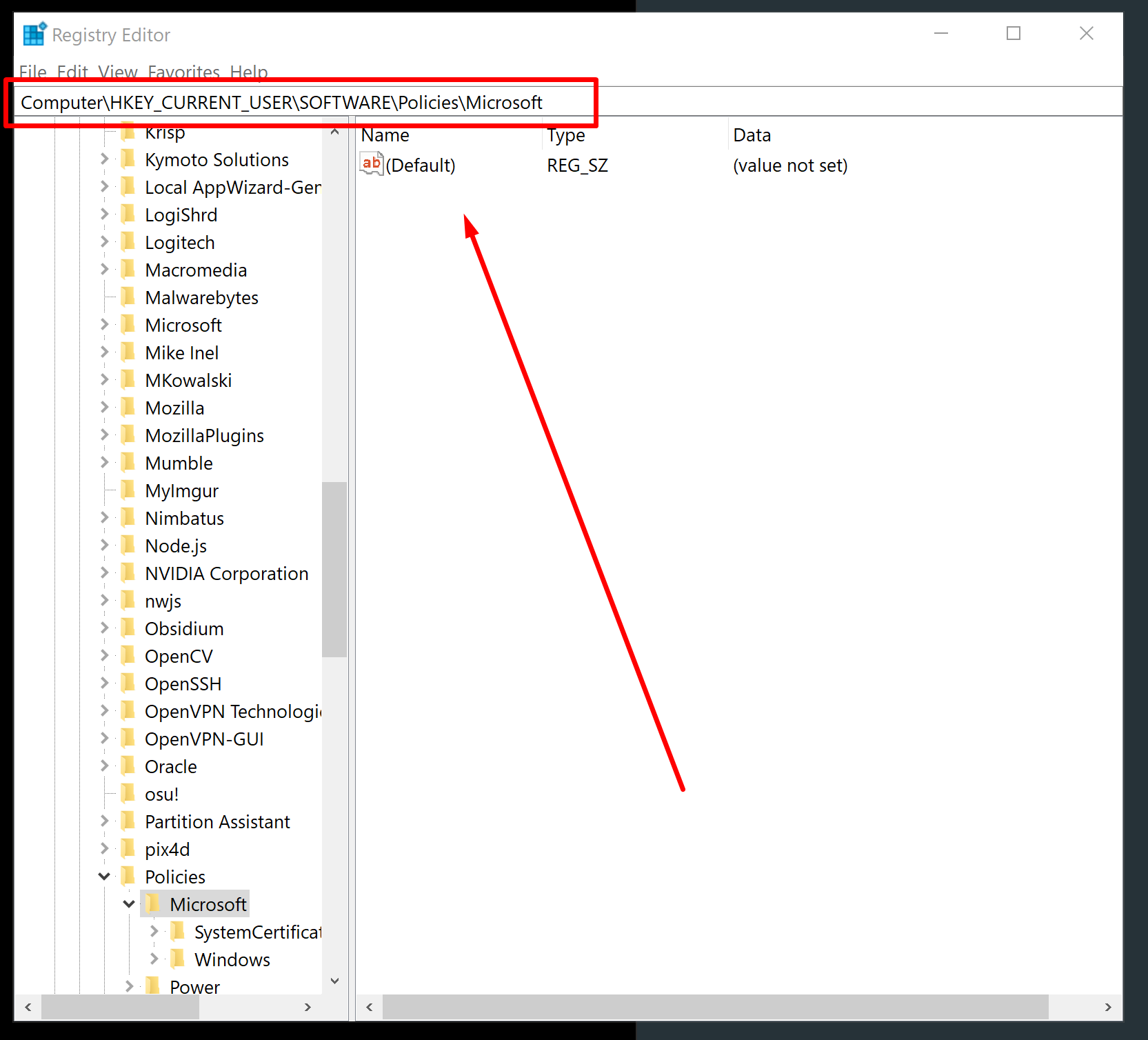1148x1040 pixels.
Task: Click the pix4d folder icon
Action: (x=128, y=849)
